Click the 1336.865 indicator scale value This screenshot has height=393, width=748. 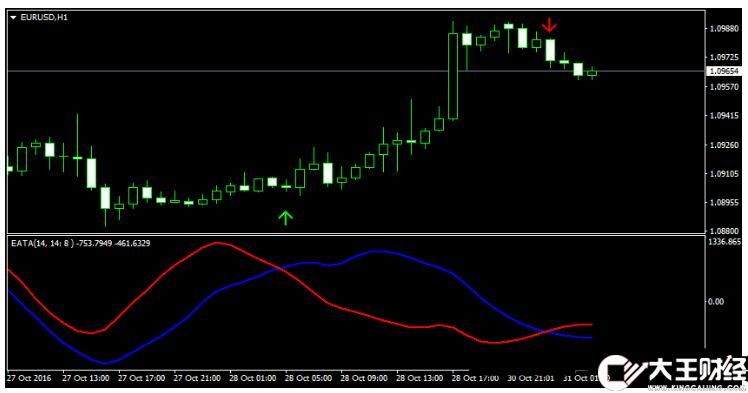click(724, 242)
